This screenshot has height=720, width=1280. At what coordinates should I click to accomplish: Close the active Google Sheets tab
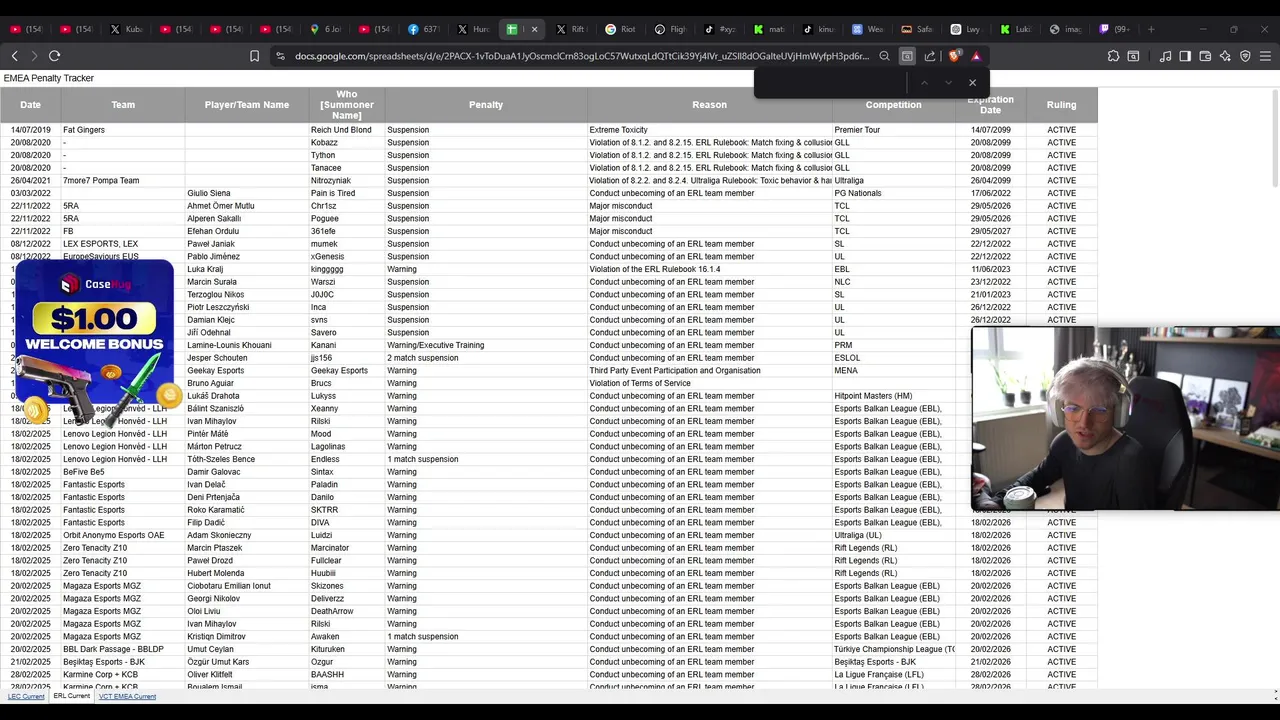[x=534, y=29]
